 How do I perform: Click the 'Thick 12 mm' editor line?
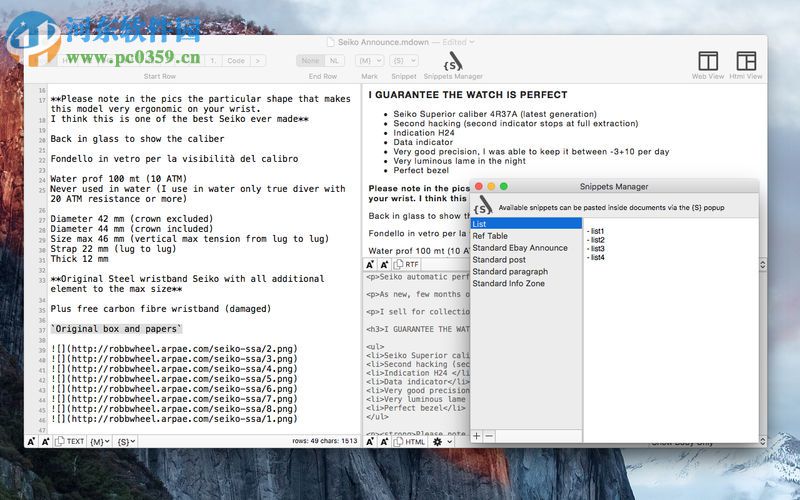point(79,259)
